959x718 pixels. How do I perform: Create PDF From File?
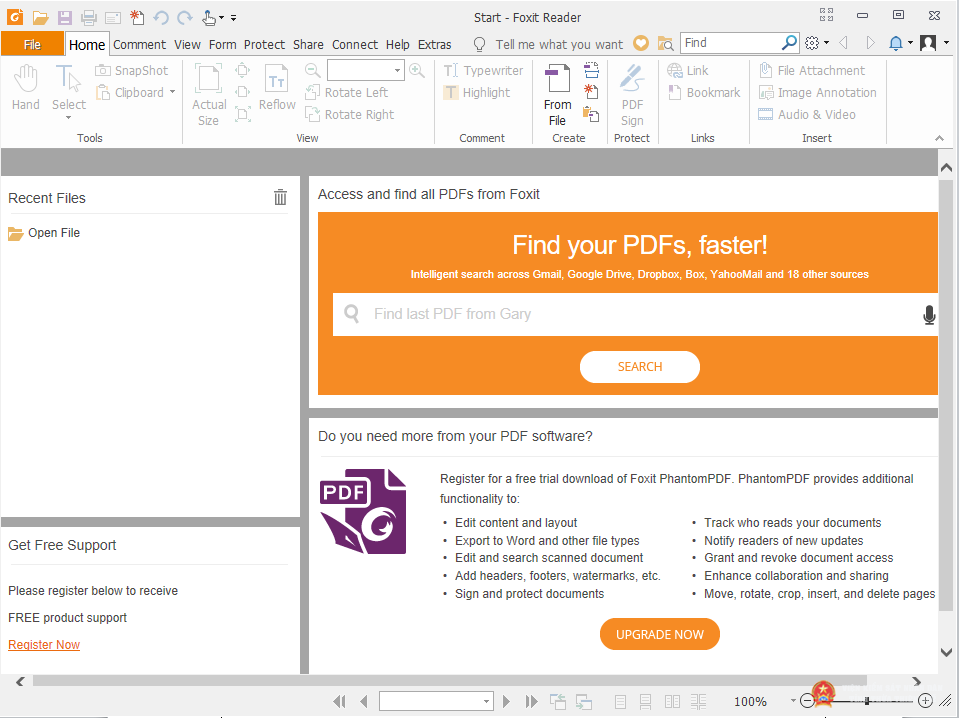pos(557,95)
